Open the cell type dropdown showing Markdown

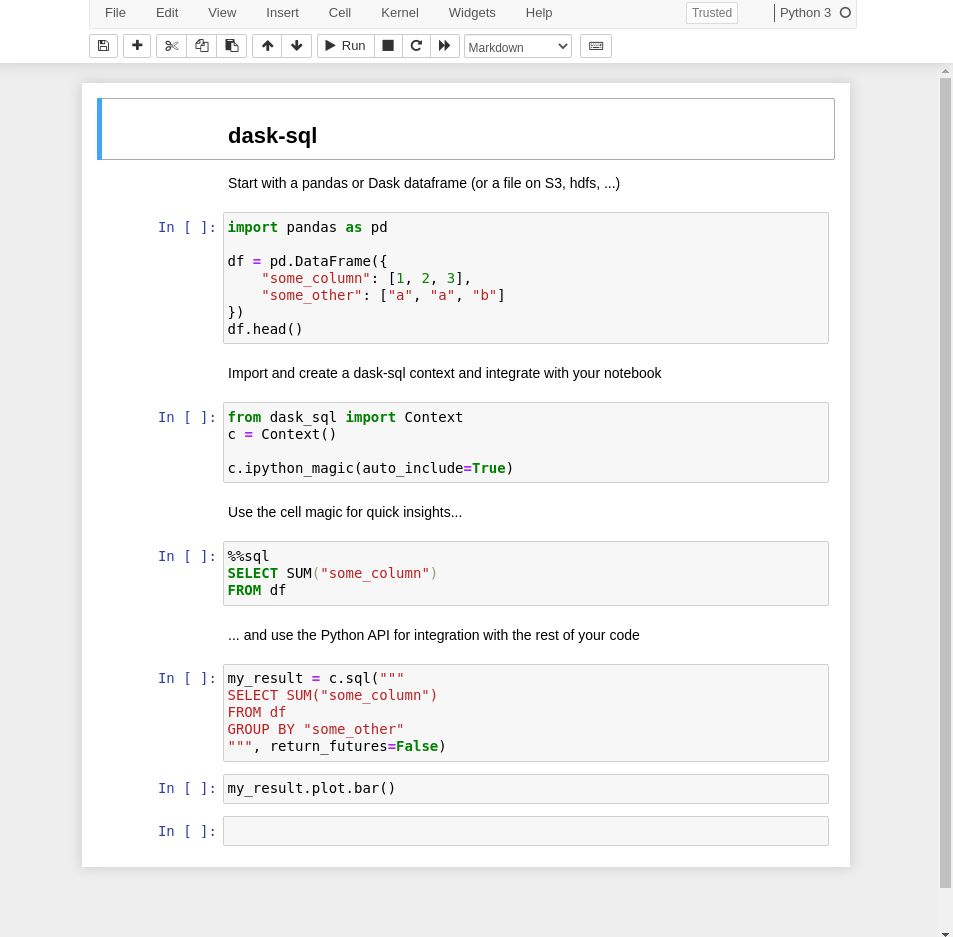pos(517,46)
